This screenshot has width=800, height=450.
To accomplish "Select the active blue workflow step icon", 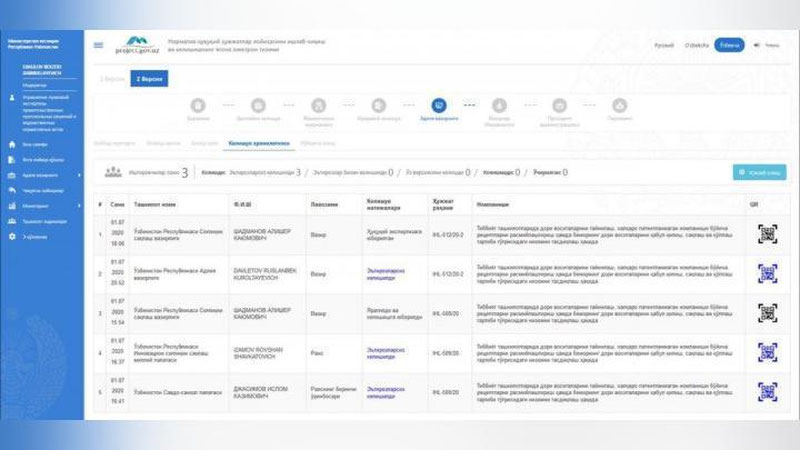I will tap(439, 106).
